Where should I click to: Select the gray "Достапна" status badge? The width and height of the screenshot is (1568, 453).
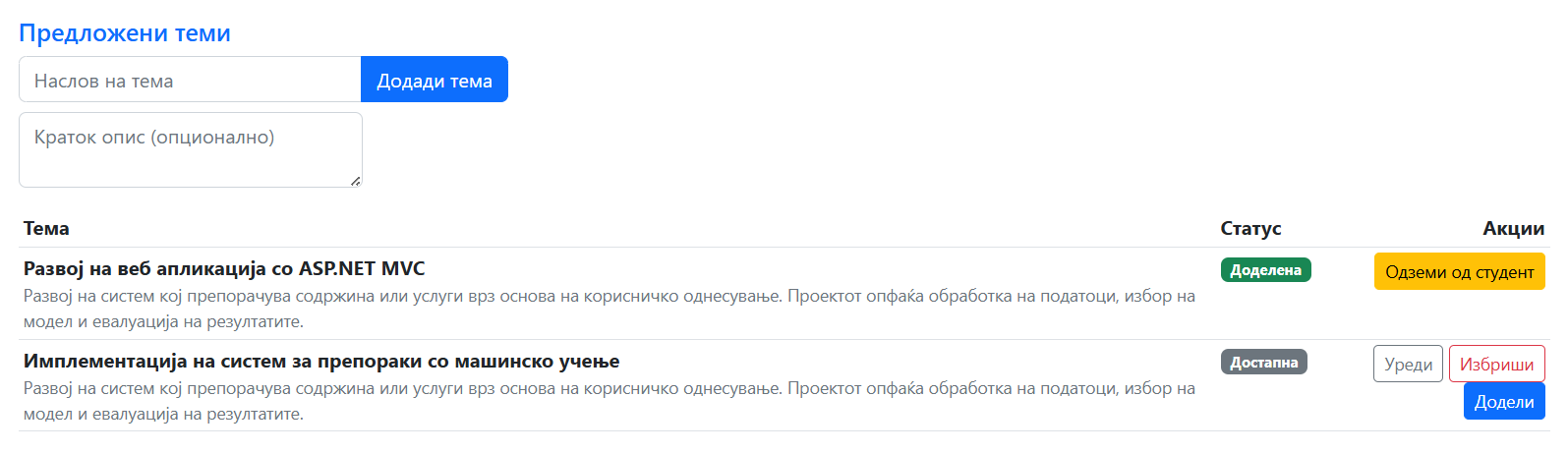pyautogui.click(x=1263, y=363)
